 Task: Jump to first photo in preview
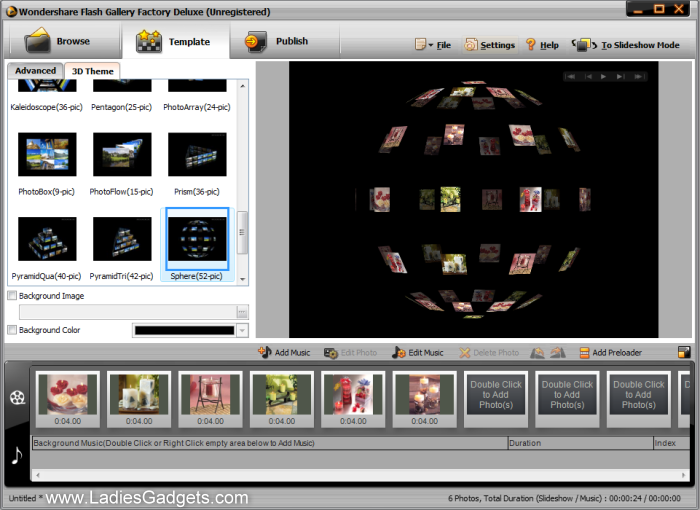click(570, 76)
